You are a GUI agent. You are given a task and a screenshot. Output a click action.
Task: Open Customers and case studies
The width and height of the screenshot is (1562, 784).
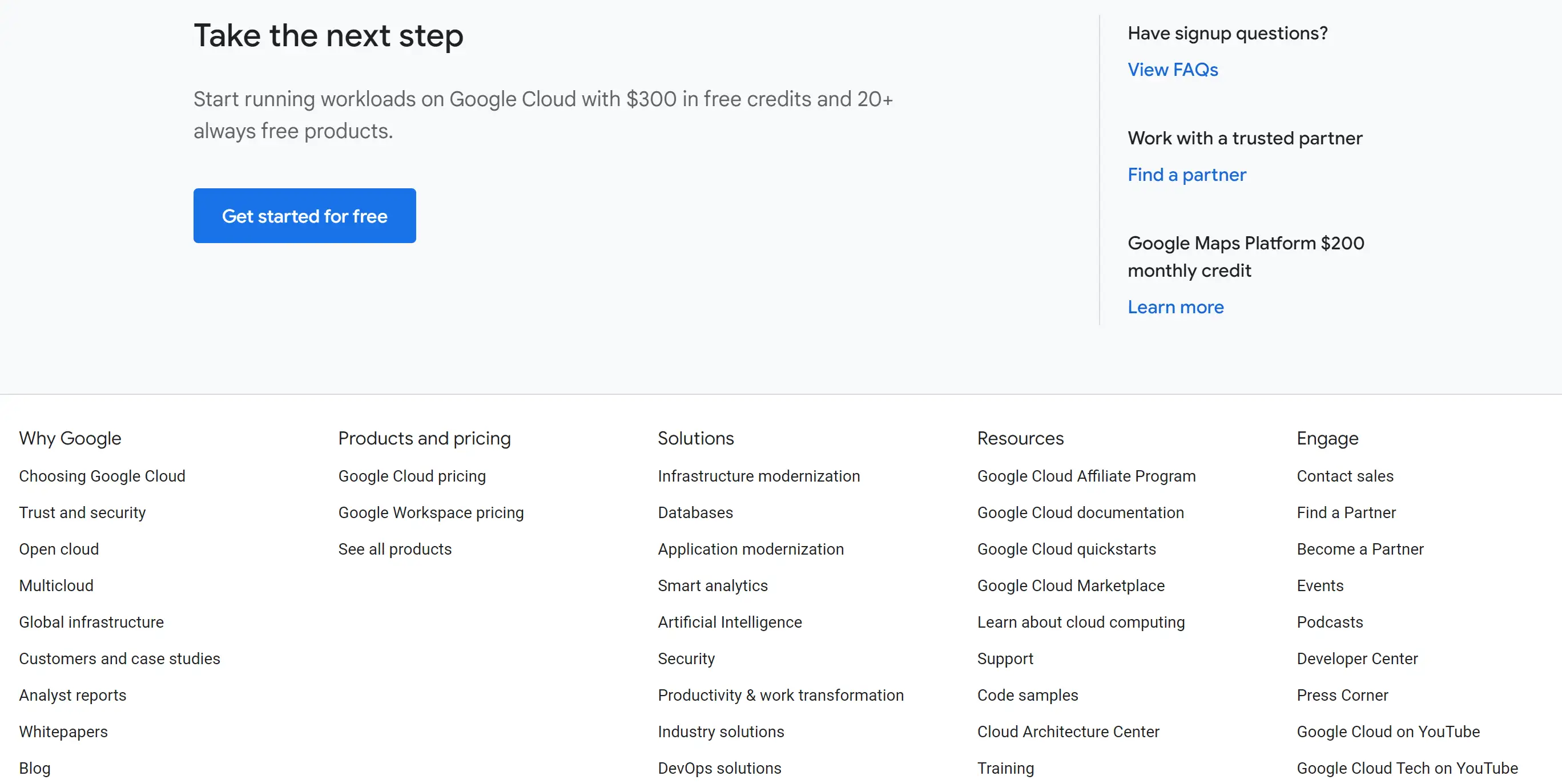(x=119, y=658)
